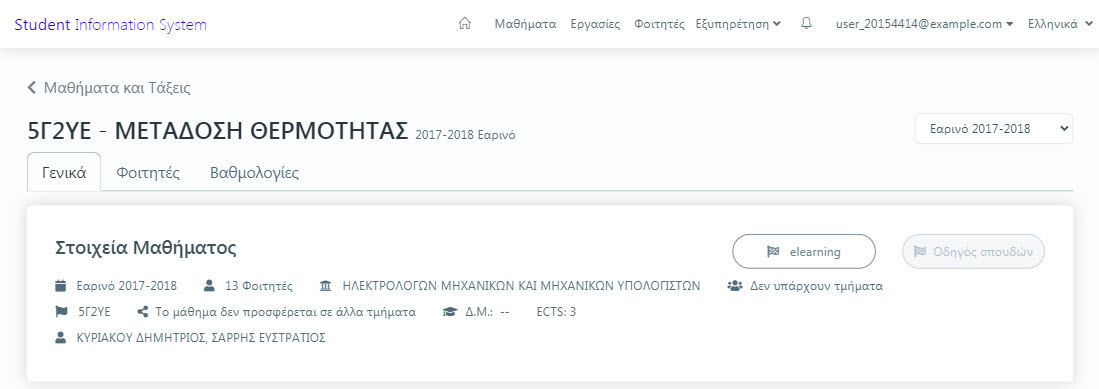Click the institution icon beside ΗΛΕΚΤΡΟΛΟΓΩΝ ΜΗΧΑΝΙΚΩΝ

[326, 286]
